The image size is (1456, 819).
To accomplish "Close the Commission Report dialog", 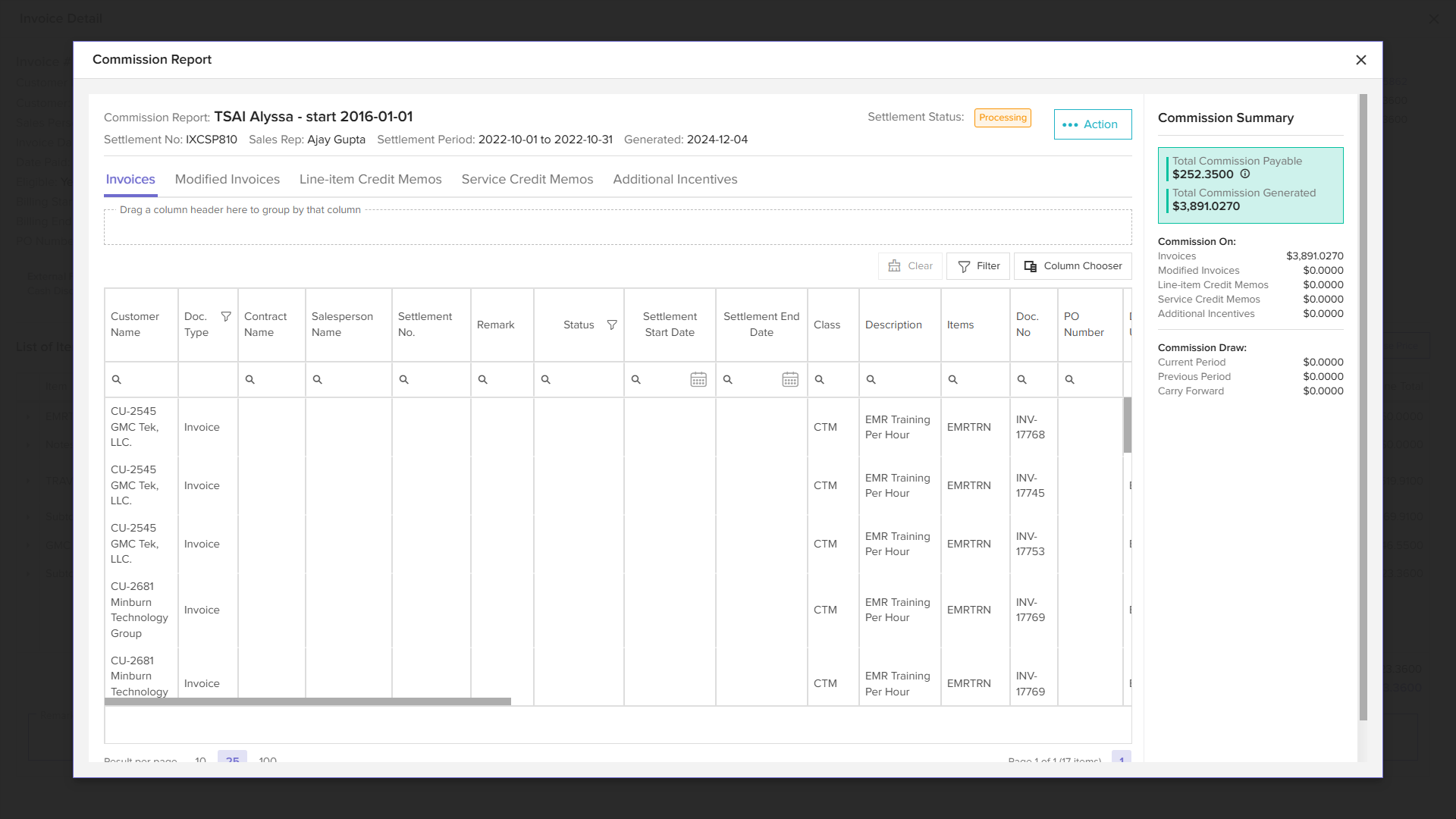I will click(x=1361, y=60).
